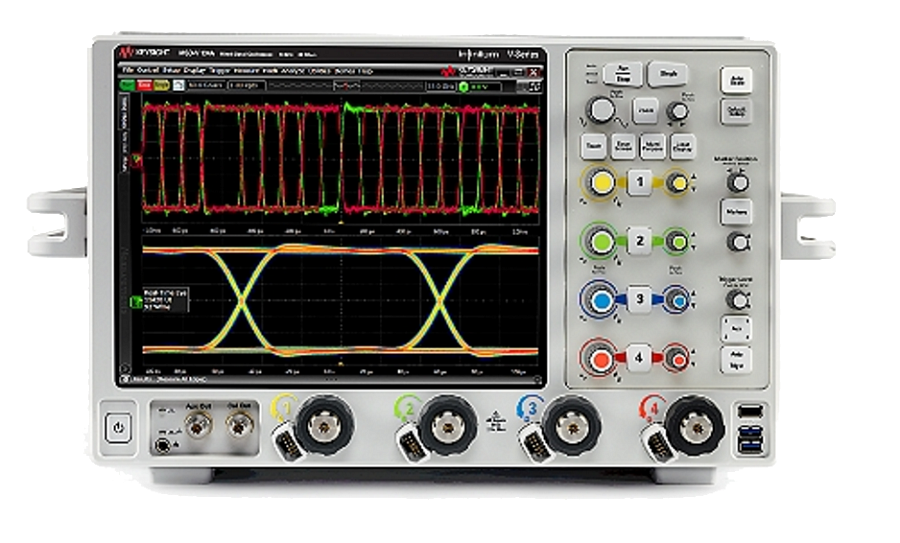Image resolution: width=900 pixels, height=543 pixels.
Task: Click the red channel 4 vertical scale knob
Action: click(600, 359)
